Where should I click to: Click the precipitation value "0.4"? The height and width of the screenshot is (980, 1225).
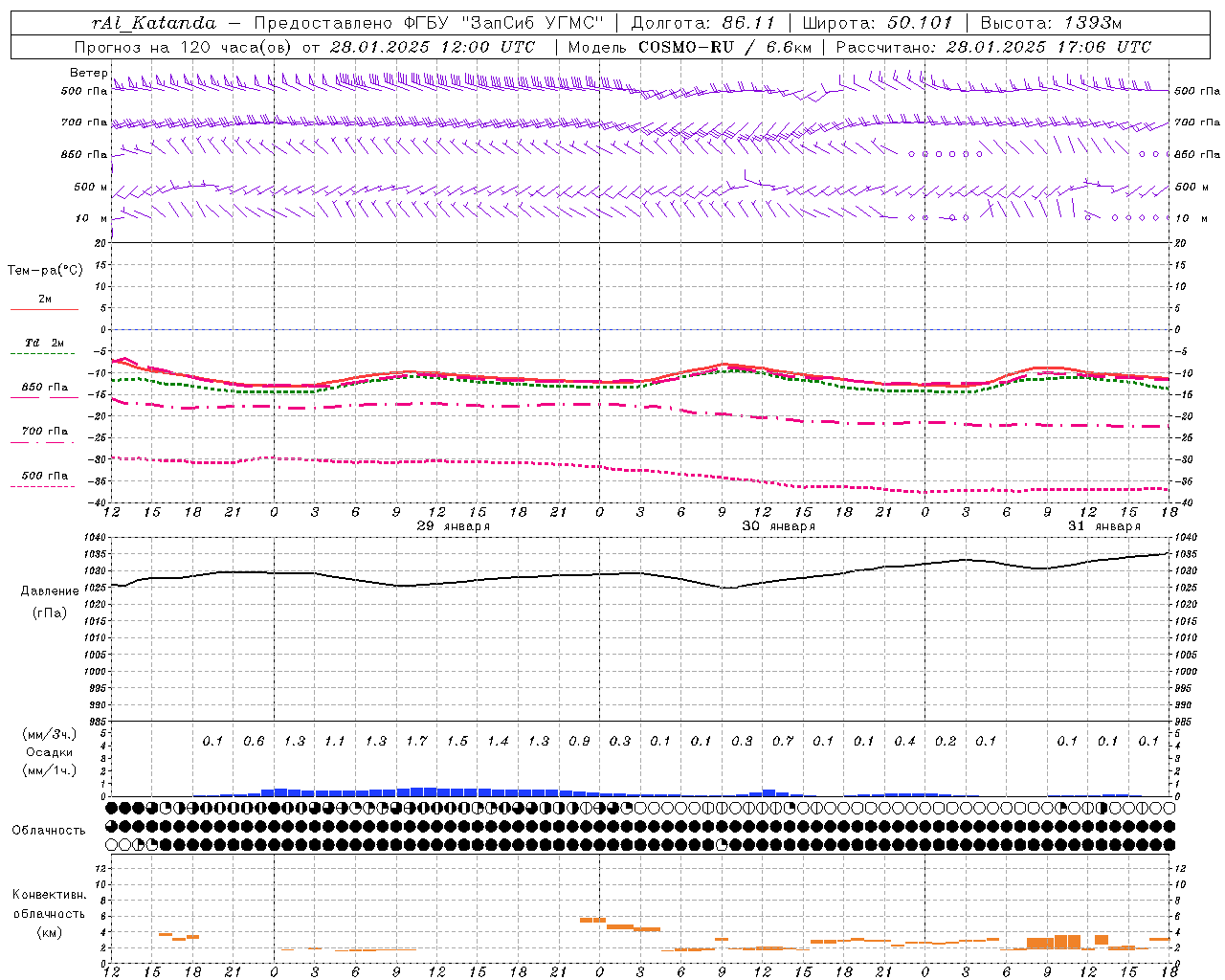pyautogui.click(x=904, y=741)
